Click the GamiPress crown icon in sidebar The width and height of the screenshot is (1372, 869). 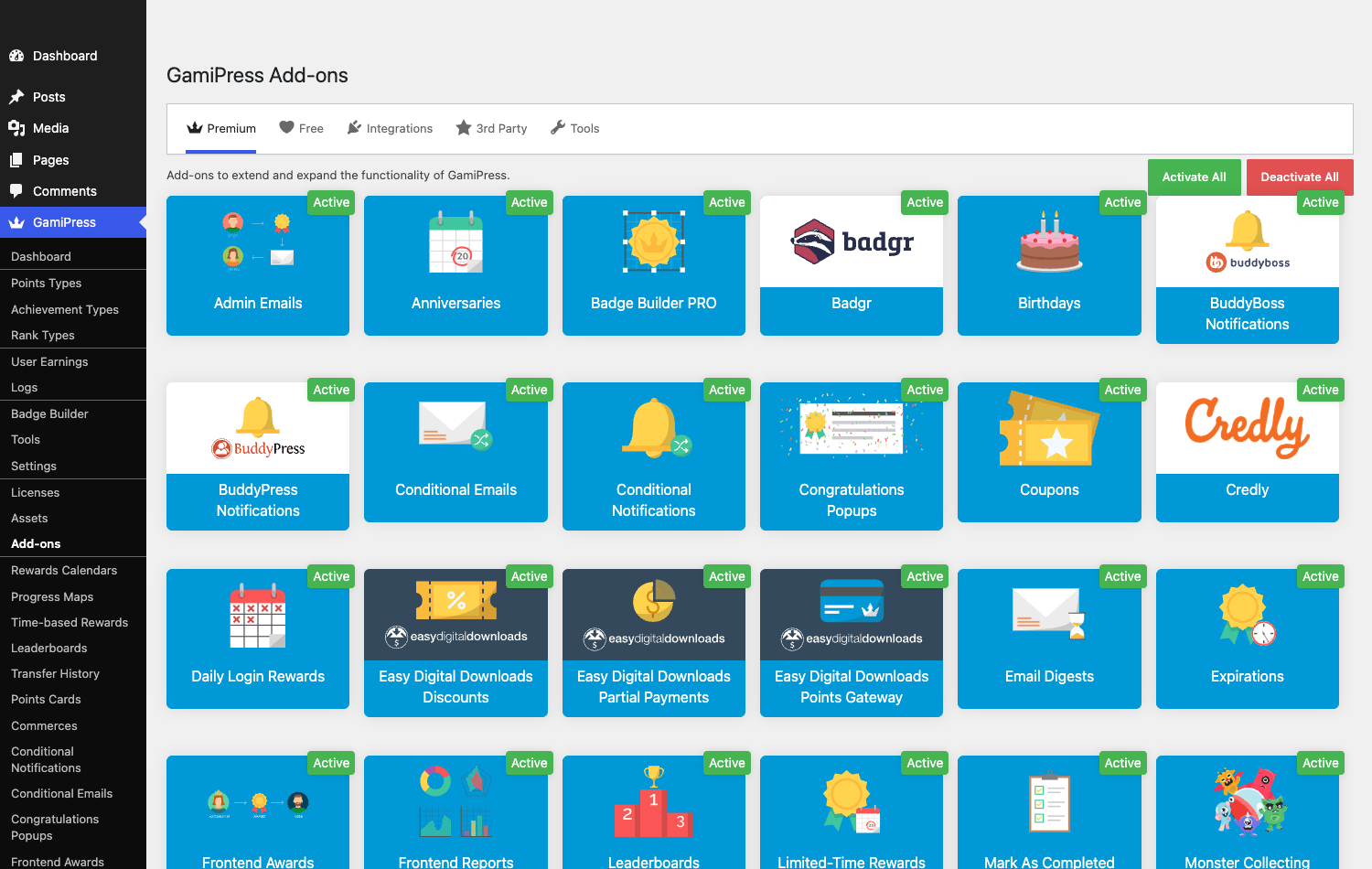(x=16, y=222)
